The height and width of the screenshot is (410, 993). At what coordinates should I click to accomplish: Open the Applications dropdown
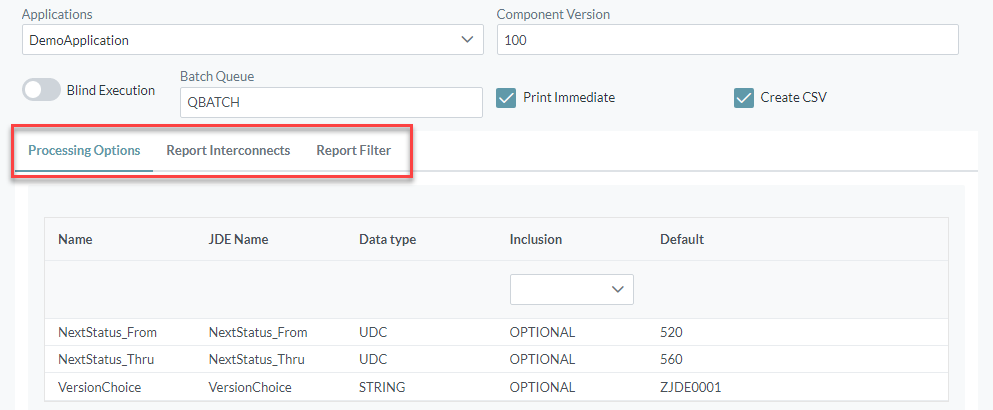coord(252,40)
